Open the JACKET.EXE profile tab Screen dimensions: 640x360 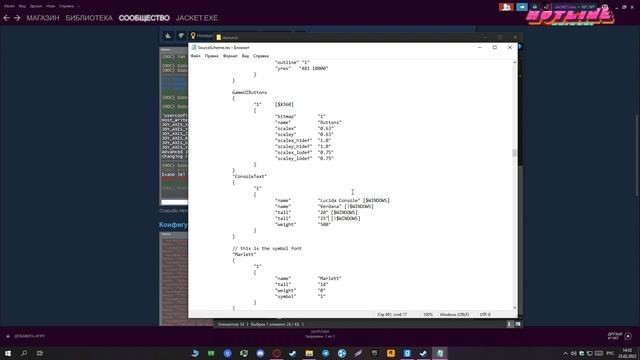[x=197, y=18]
